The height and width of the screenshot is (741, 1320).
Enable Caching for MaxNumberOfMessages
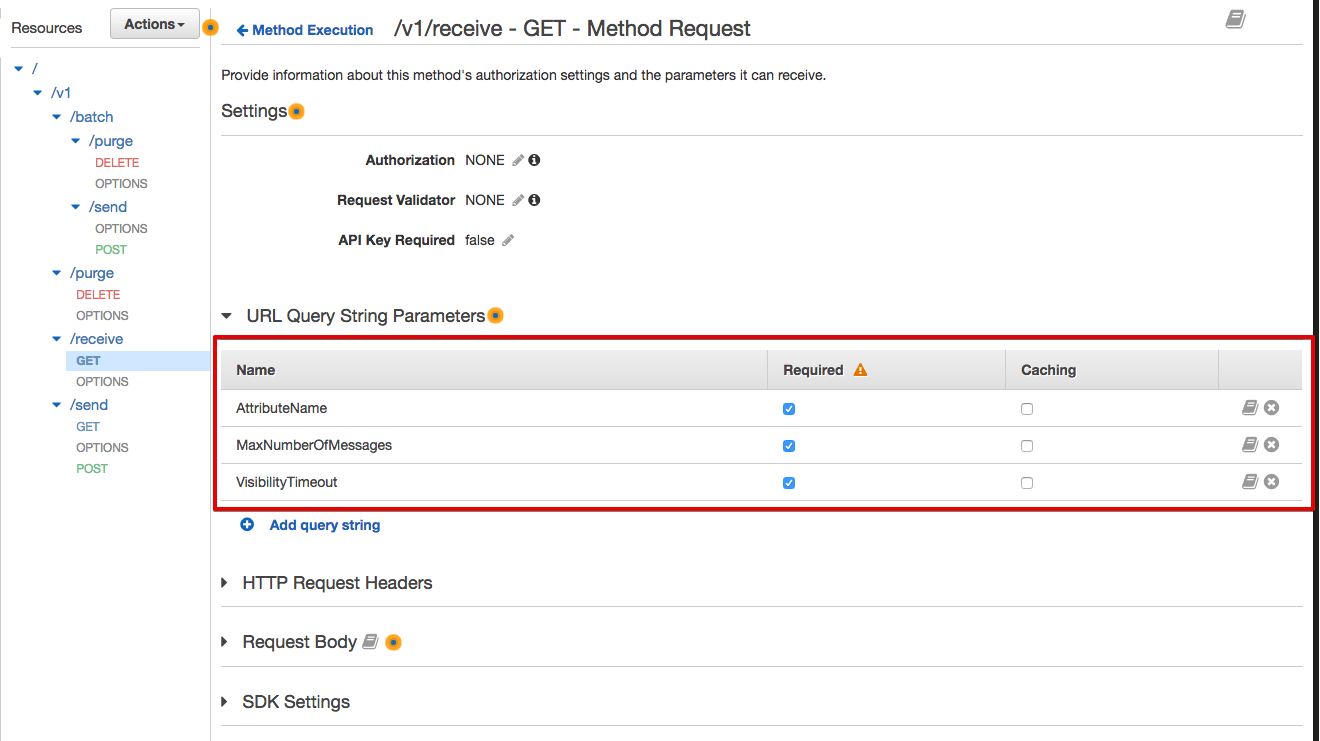tap(1027, 446)
